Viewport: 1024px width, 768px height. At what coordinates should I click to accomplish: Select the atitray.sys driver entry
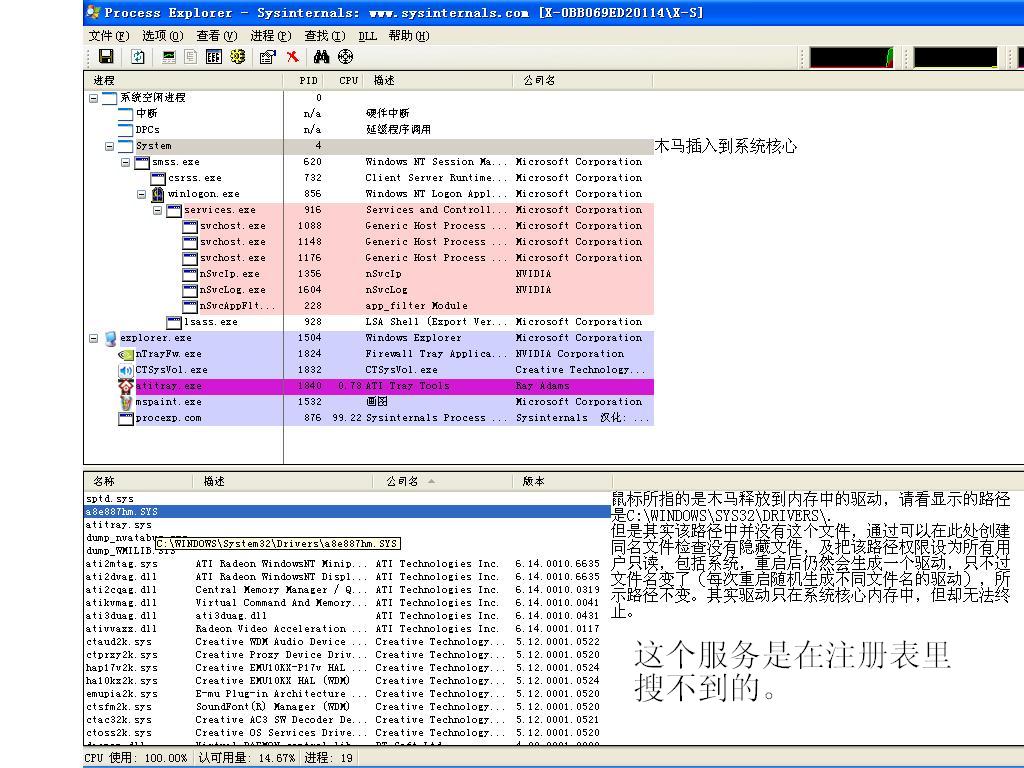347,525
